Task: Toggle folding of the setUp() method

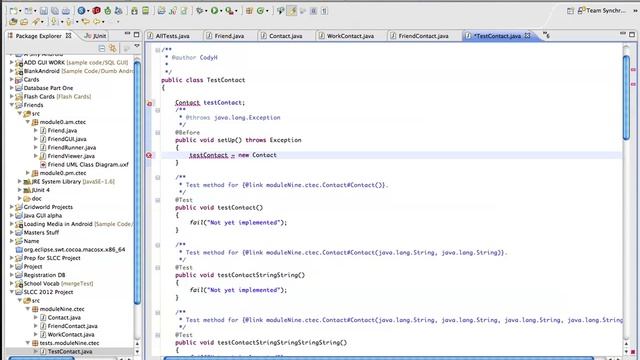Action: pyautogui.click(x=158, y=133)
